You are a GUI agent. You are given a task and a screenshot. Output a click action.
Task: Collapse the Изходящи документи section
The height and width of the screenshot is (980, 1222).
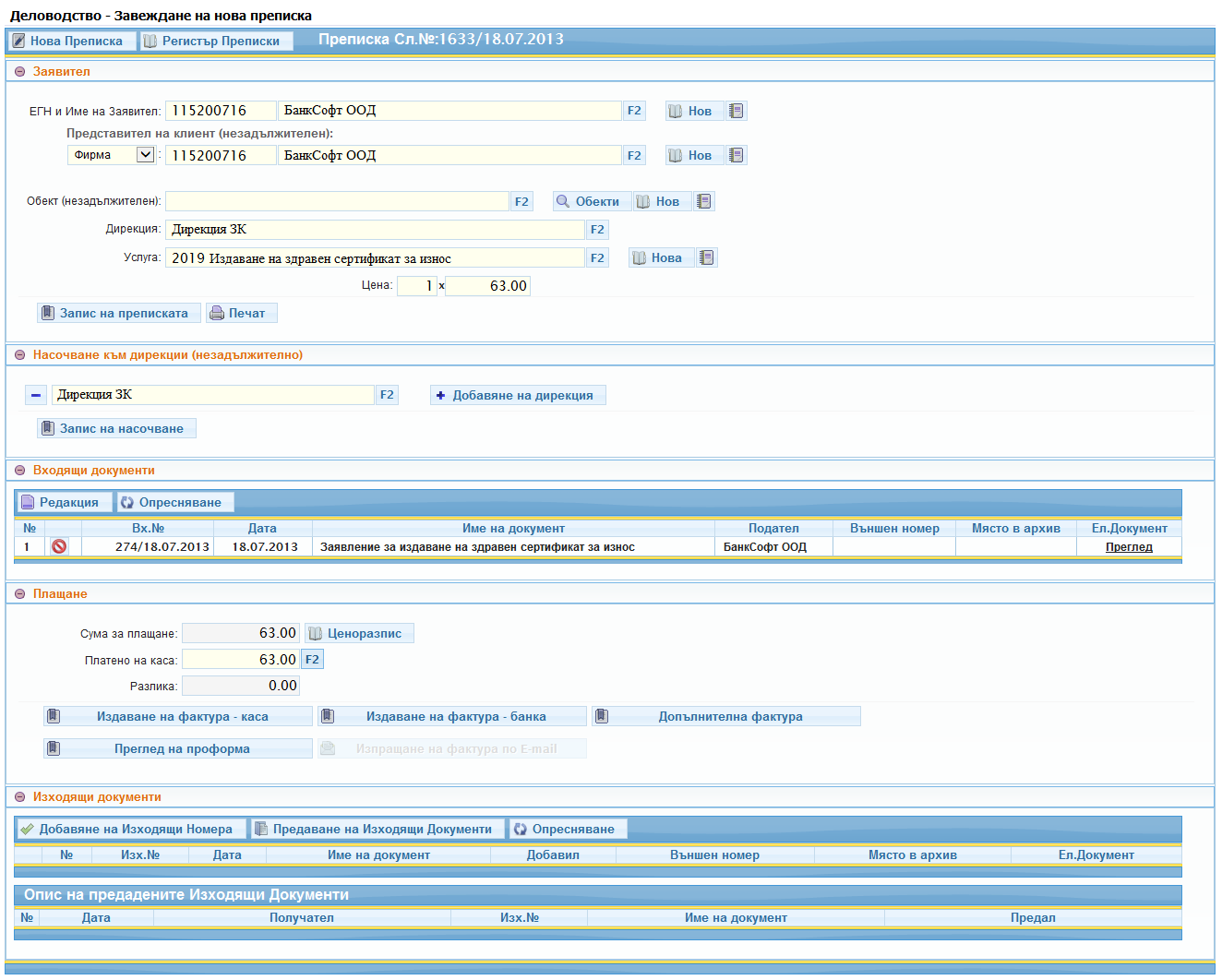pyautogui.click(x=20, y=797)
